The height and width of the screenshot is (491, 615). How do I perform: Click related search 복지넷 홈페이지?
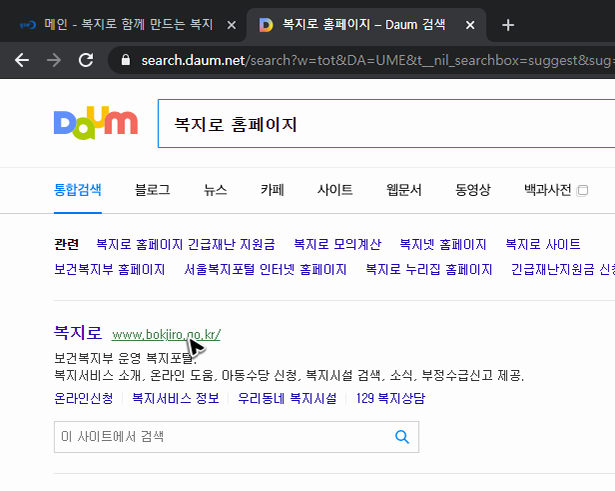pos(443,244)
